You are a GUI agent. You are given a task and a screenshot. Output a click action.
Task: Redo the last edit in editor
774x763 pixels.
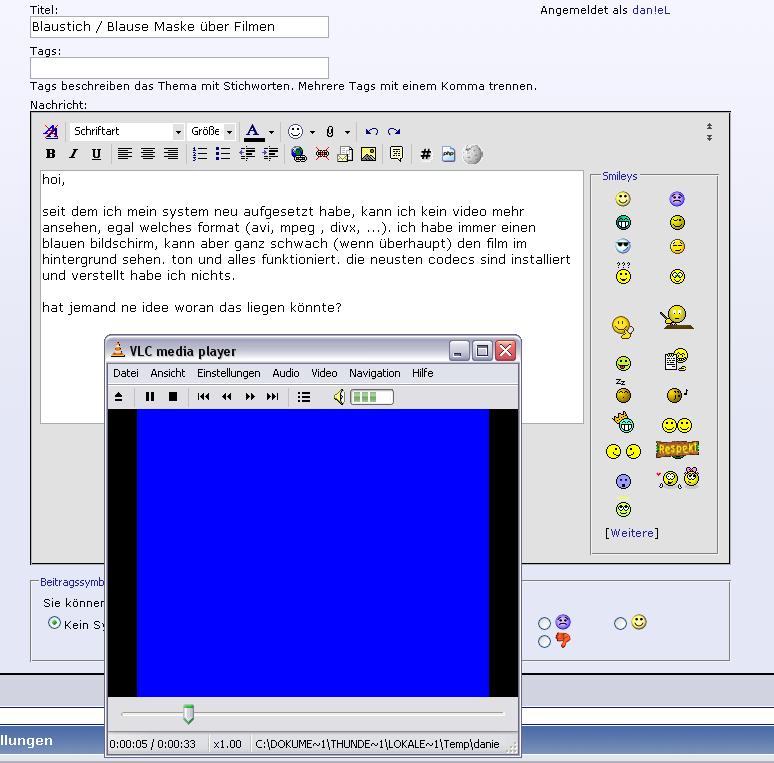394,131
